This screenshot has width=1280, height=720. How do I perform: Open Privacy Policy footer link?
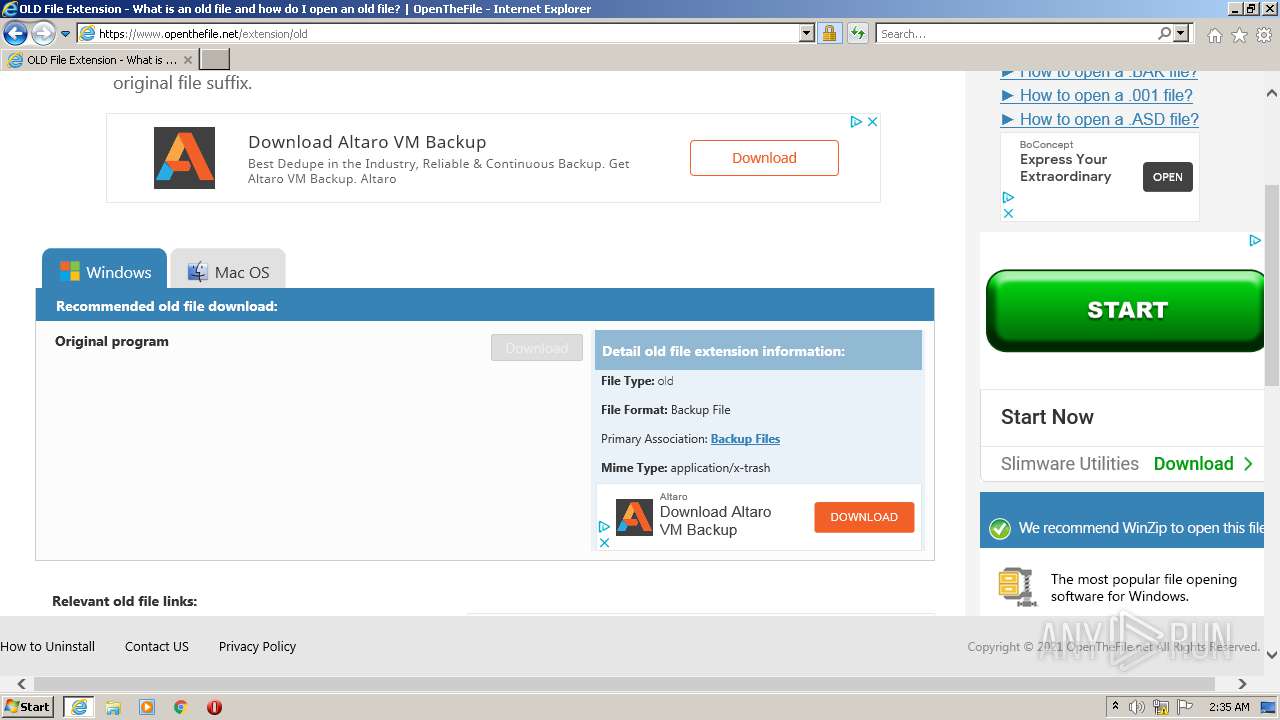[257, 646]
